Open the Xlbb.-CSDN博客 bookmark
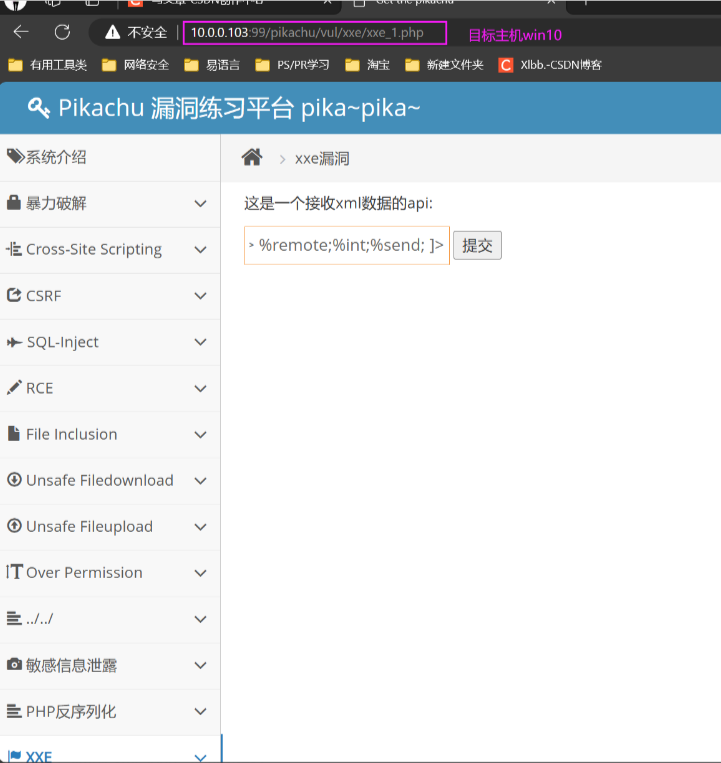This screenshot has height=763, width=721. (550, 65)
